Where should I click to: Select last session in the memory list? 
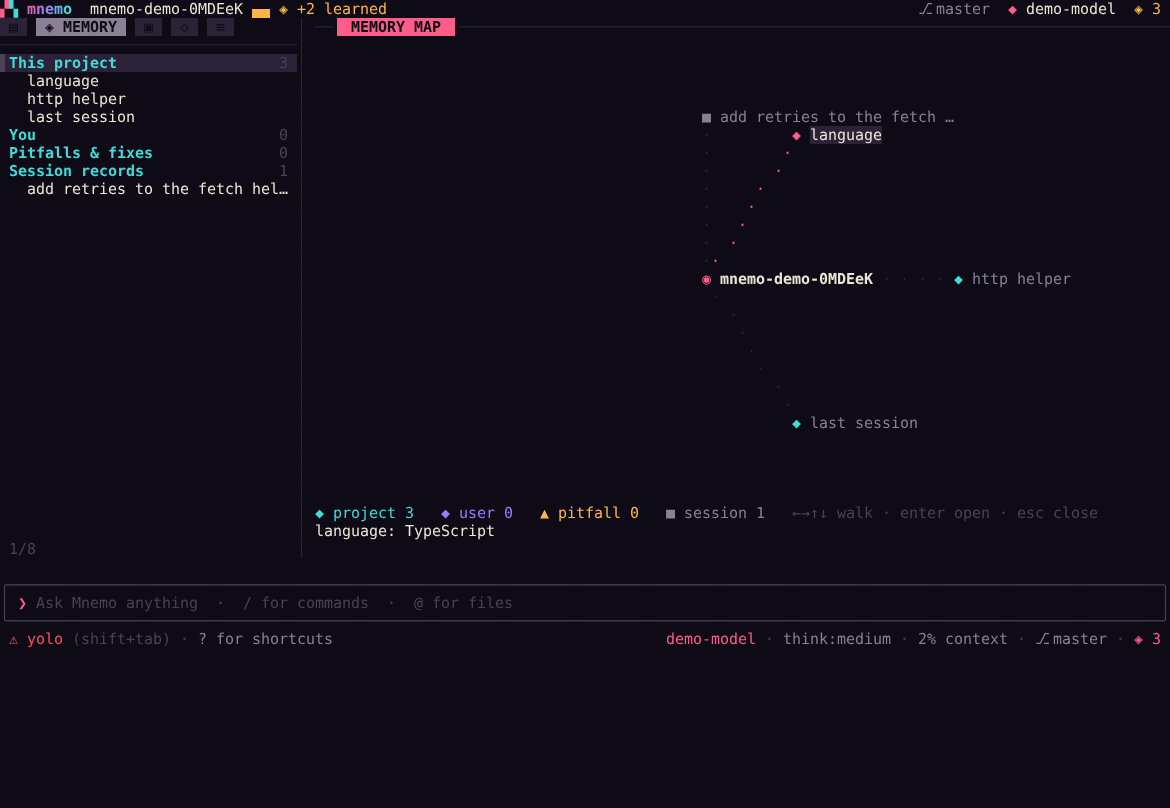coord(81,116)
